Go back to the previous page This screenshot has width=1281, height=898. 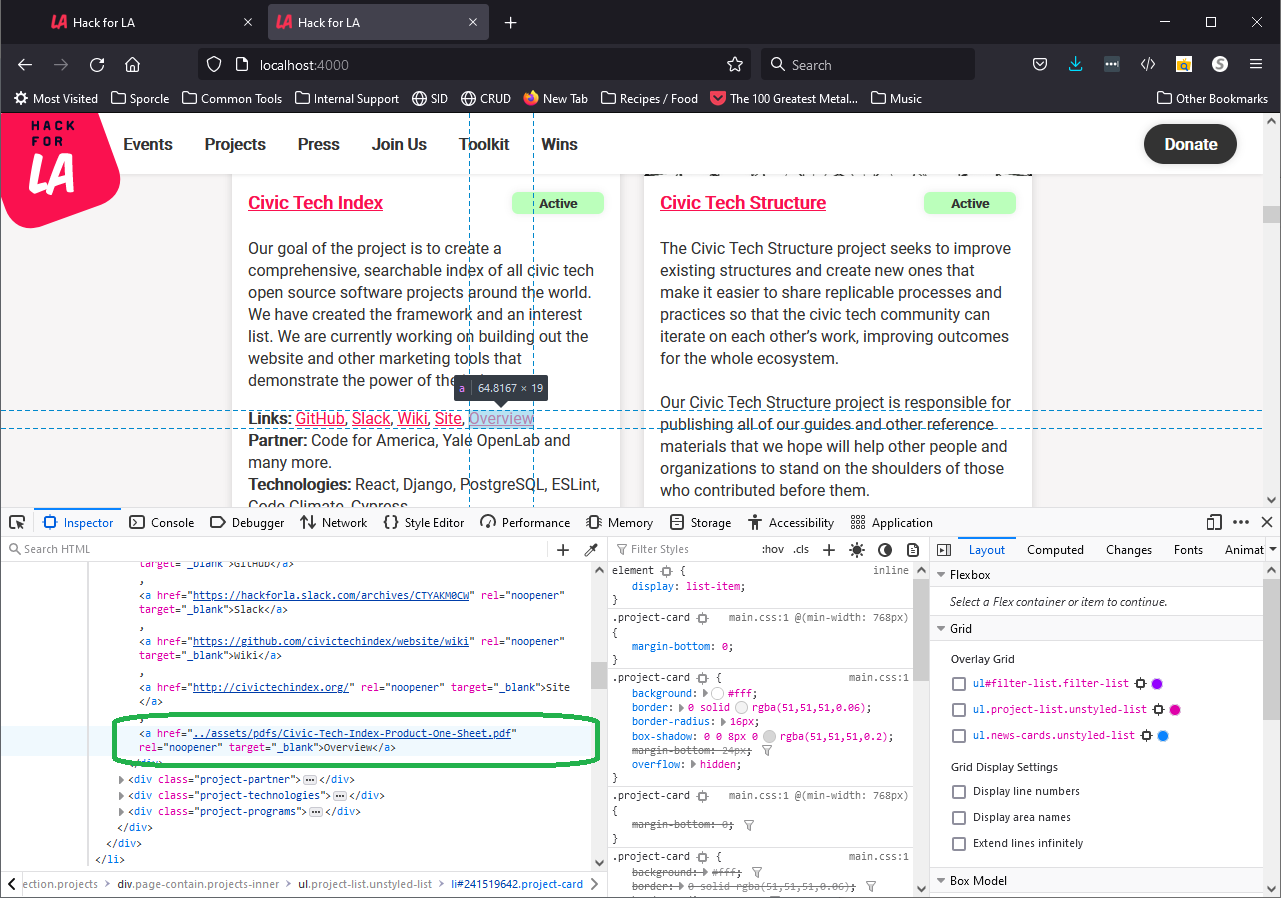click(x=25, y=64)
